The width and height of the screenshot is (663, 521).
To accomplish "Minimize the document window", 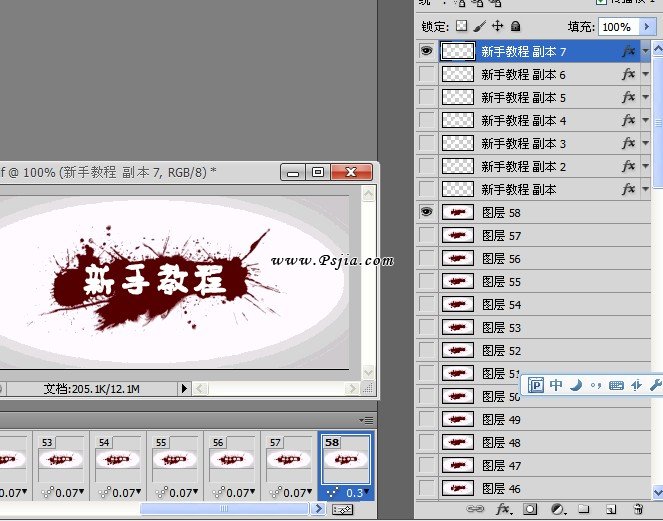I will coord(293,172).
